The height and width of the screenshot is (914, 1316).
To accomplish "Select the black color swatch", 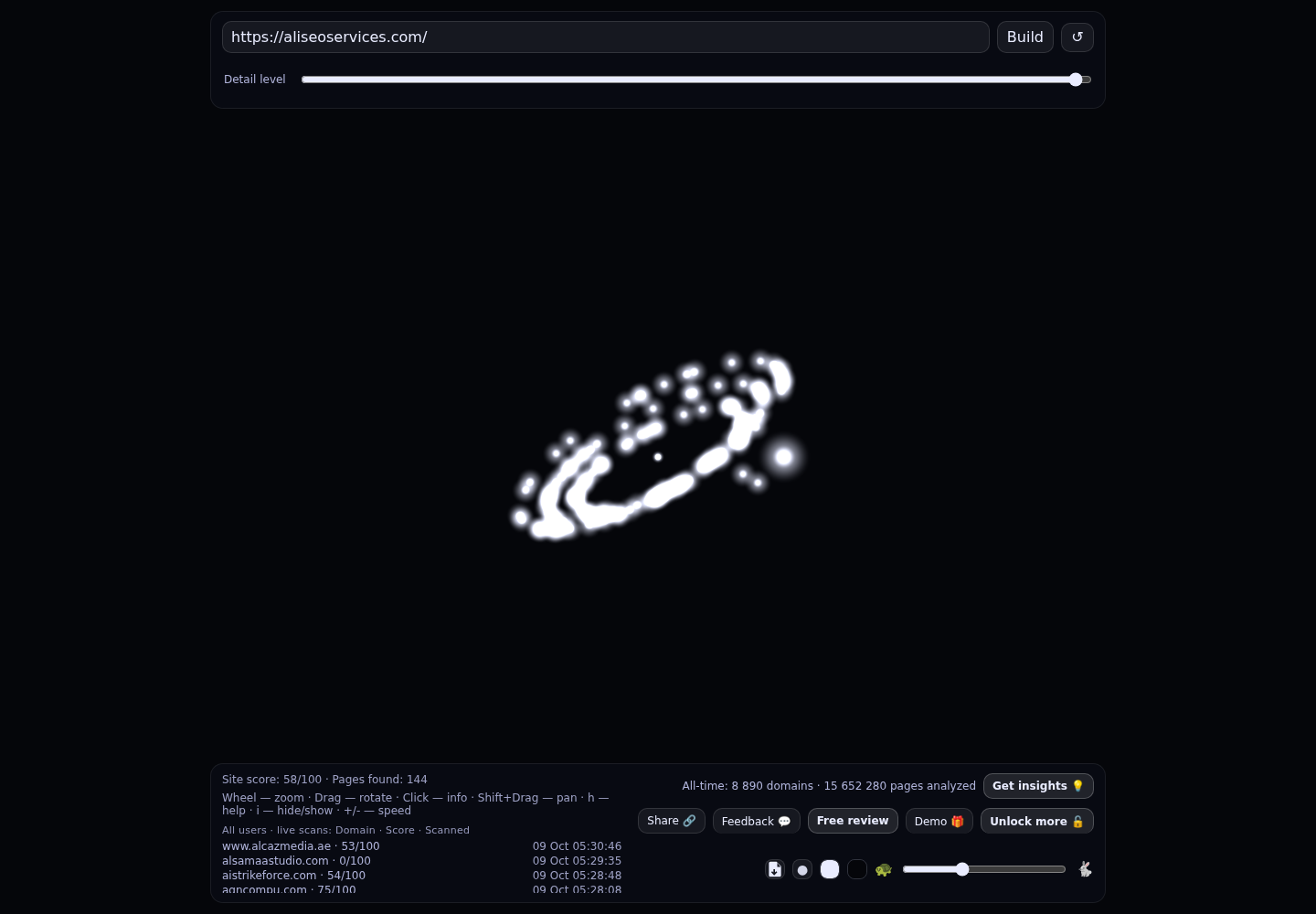I will [857, 869].
